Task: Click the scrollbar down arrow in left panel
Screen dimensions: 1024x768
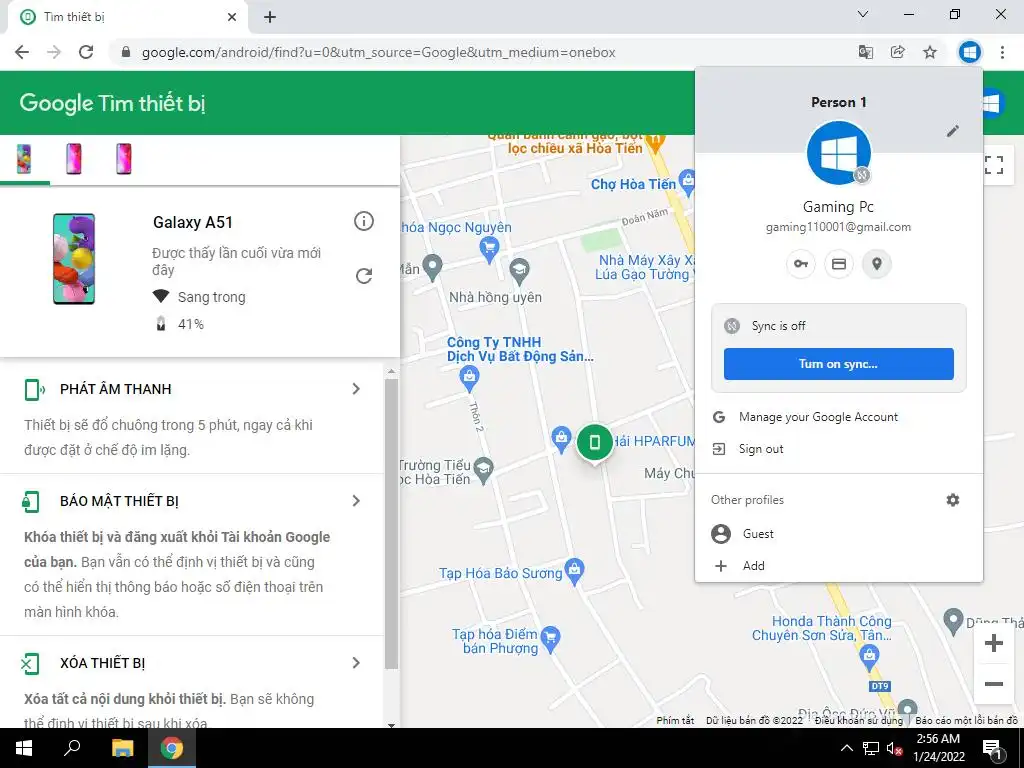Action: 391,724
